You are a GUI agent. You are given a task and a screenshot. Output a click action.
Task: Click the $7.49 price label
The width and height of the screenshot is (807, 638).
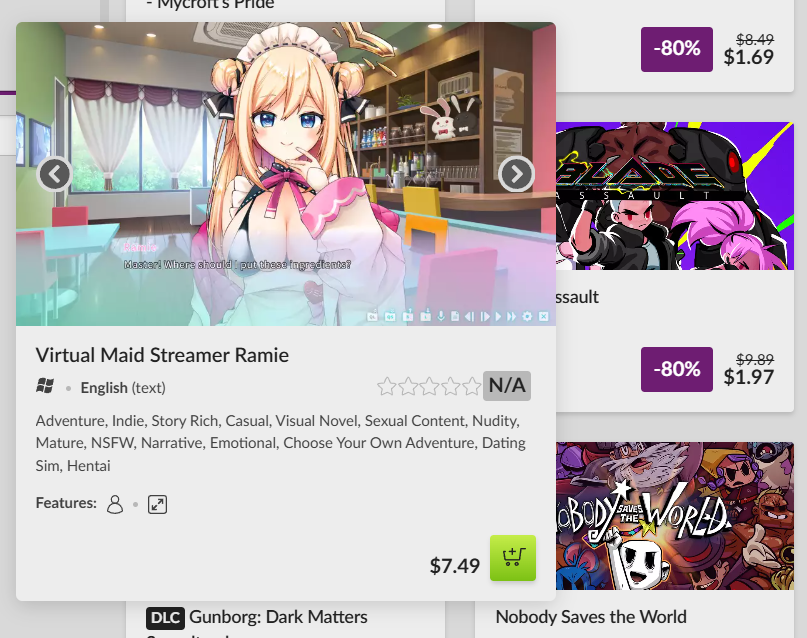[x=454, y=565]
